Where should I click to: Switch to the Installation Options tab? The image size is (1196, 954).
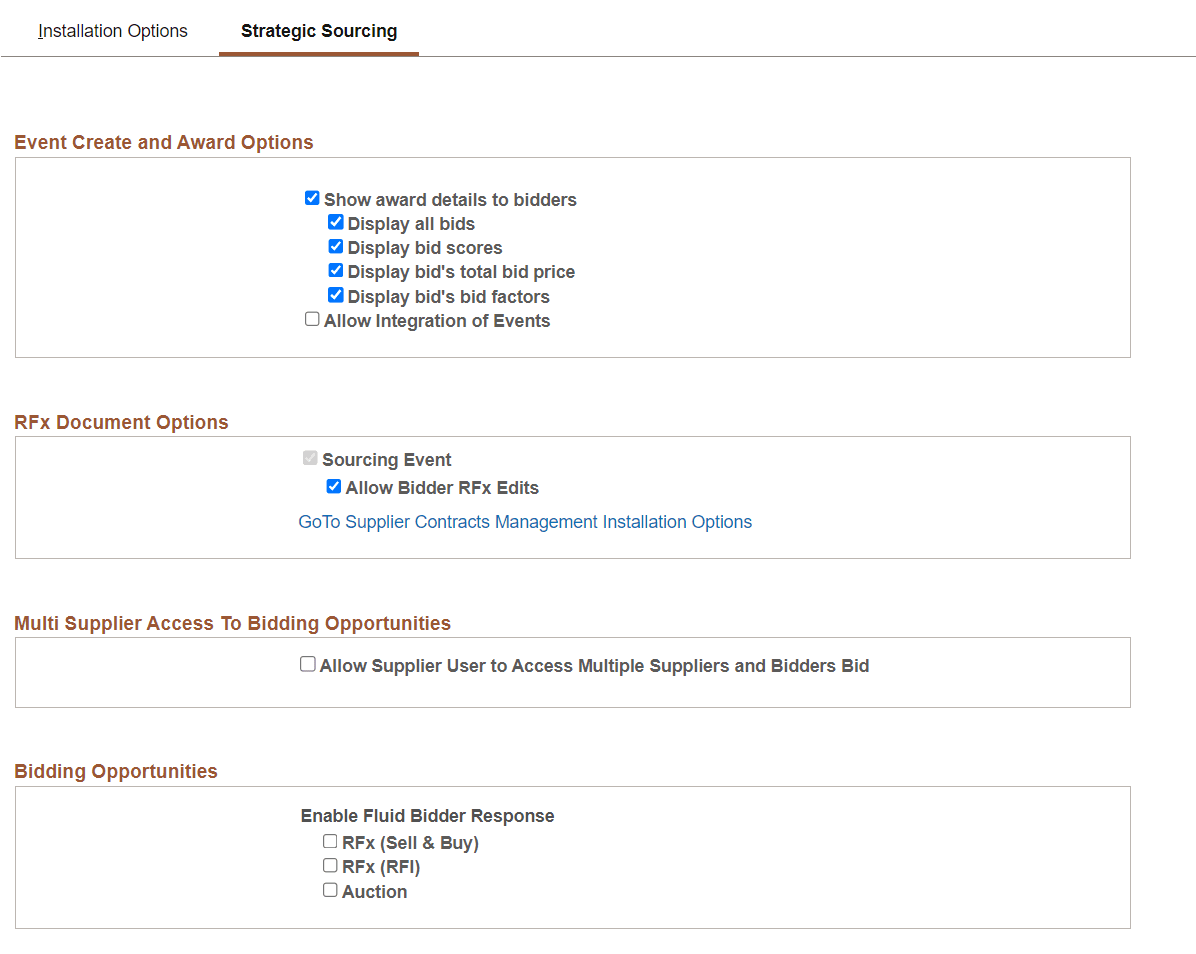[112, 31]
